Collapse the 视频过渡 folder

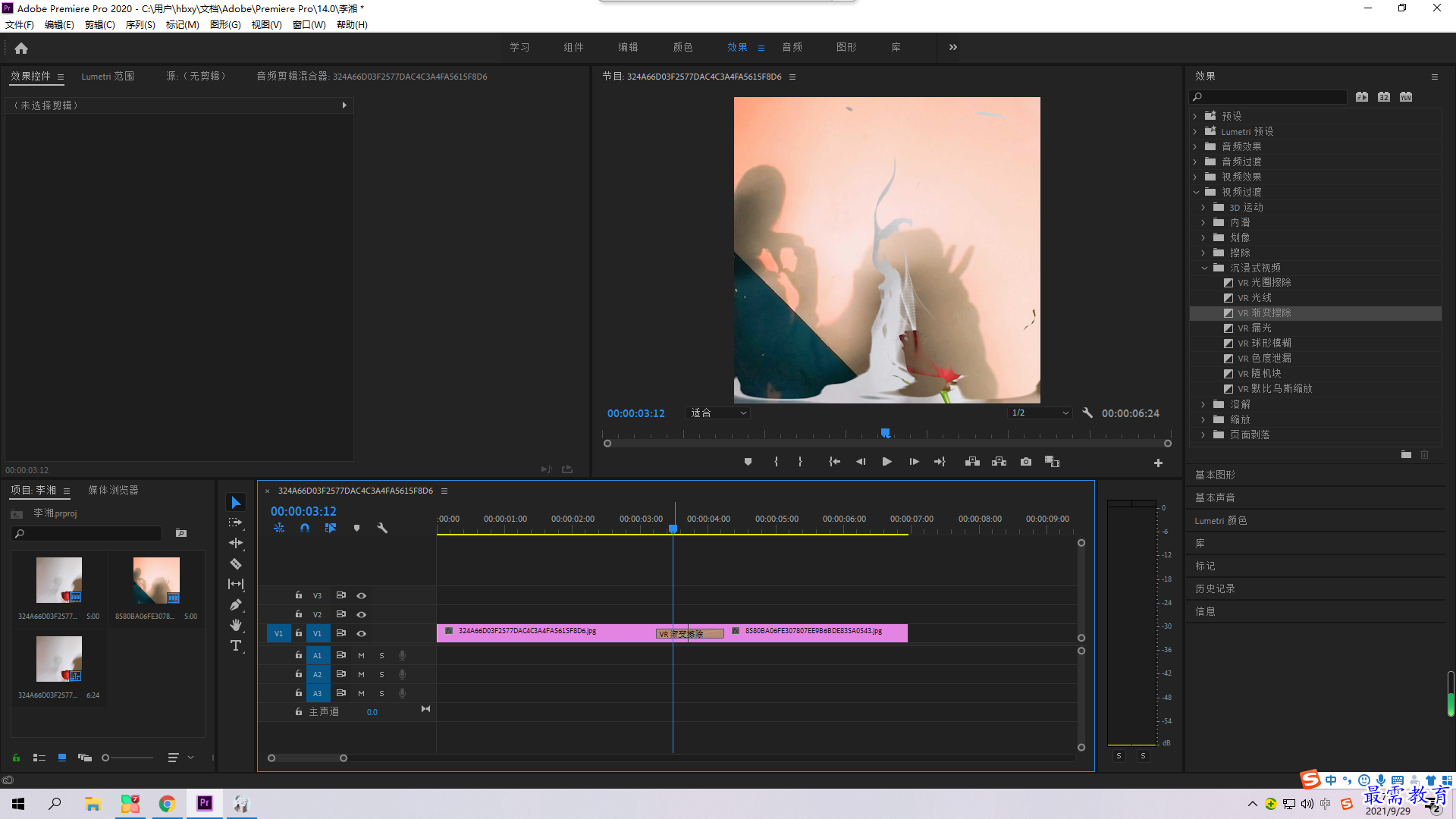click(x=1196, y=192)
